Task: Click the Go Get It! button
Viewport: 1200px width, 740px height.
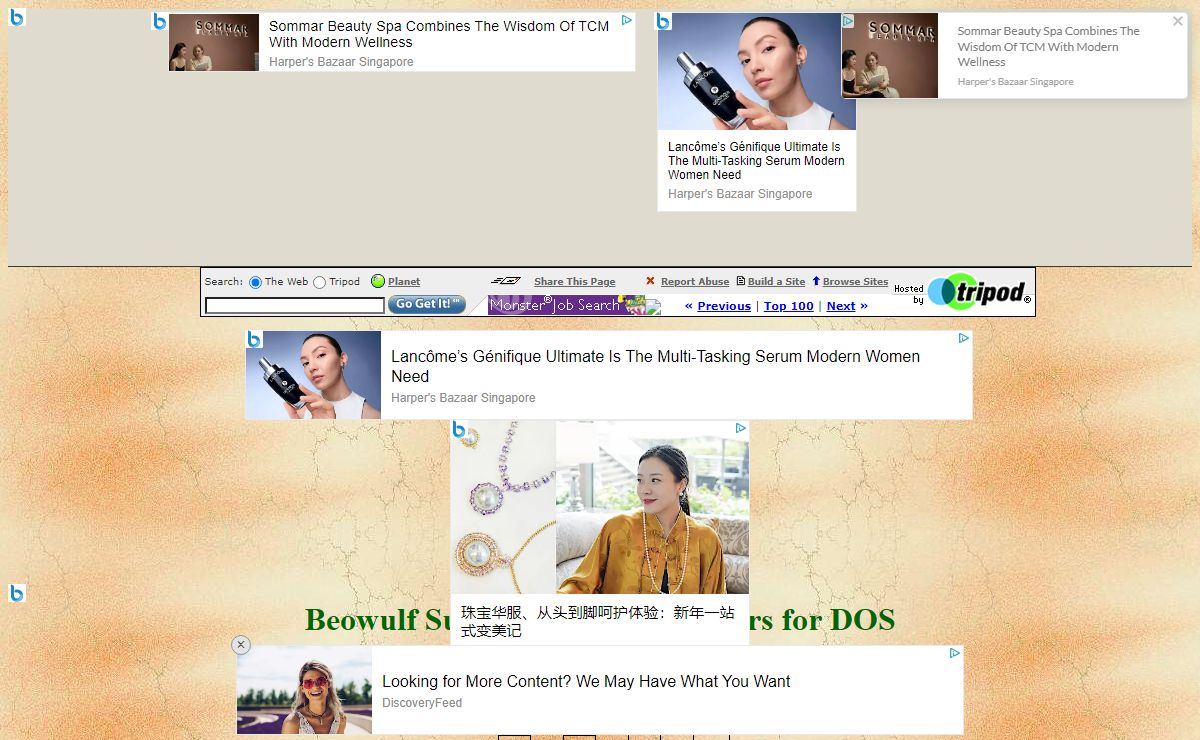Action: [427, 304]
